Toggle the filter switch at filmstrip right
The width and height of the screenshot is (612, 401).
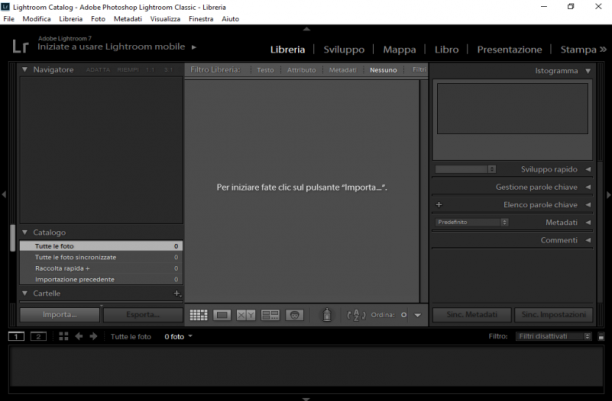pos(601,337)
